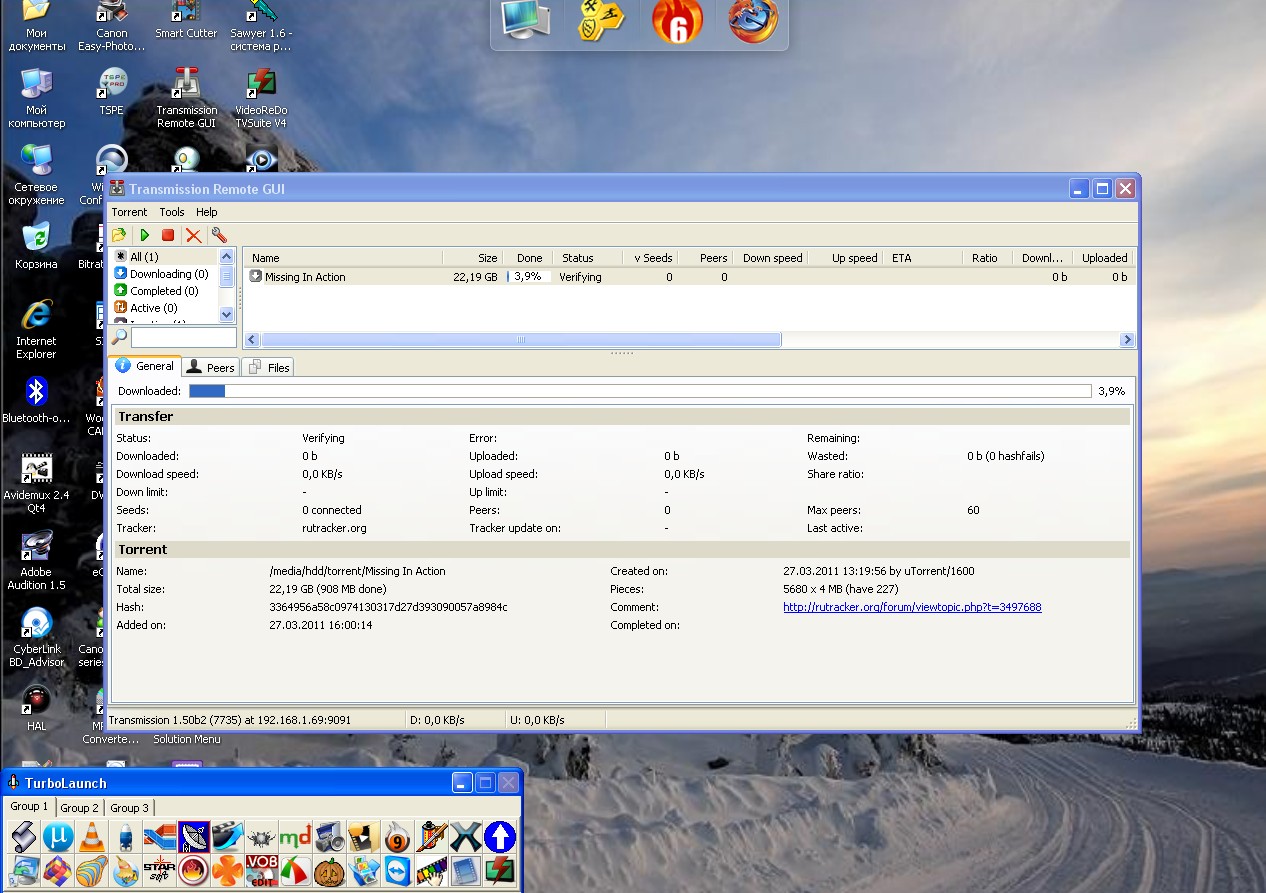Select Completed (0) filter

click(x=156, y=291)
